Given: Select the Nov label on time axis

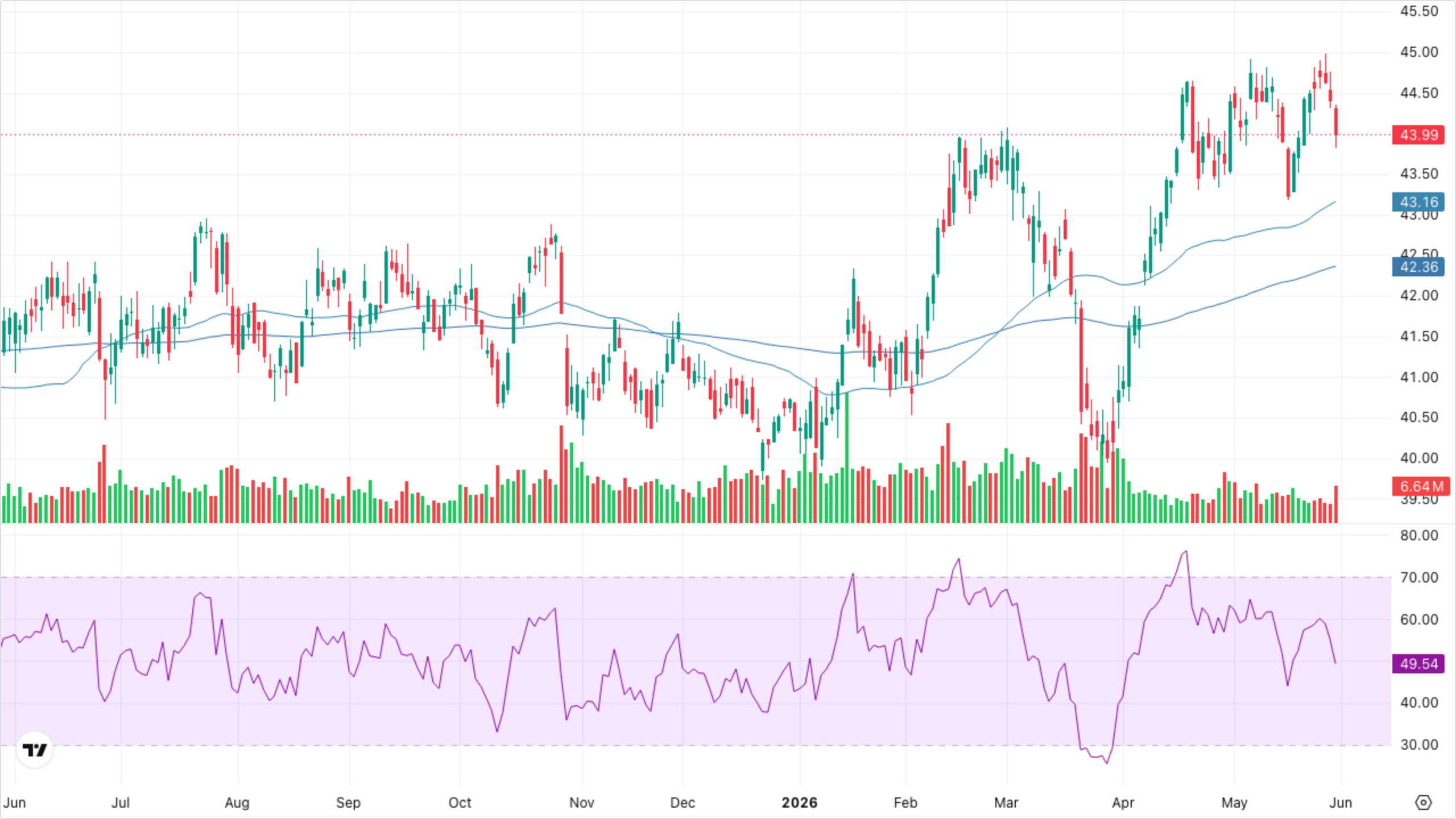Looking at the screenshot, I should tap(581, 803).
